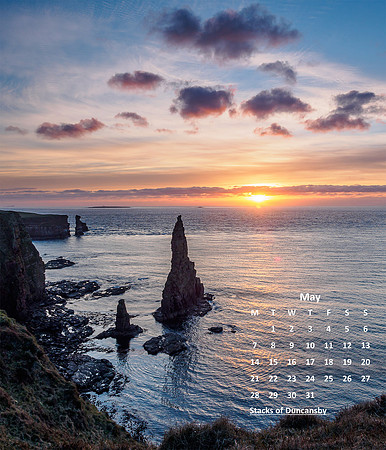Select date 14 in the calendar
The width and height of the screenshot is (386, 450).
255,362
